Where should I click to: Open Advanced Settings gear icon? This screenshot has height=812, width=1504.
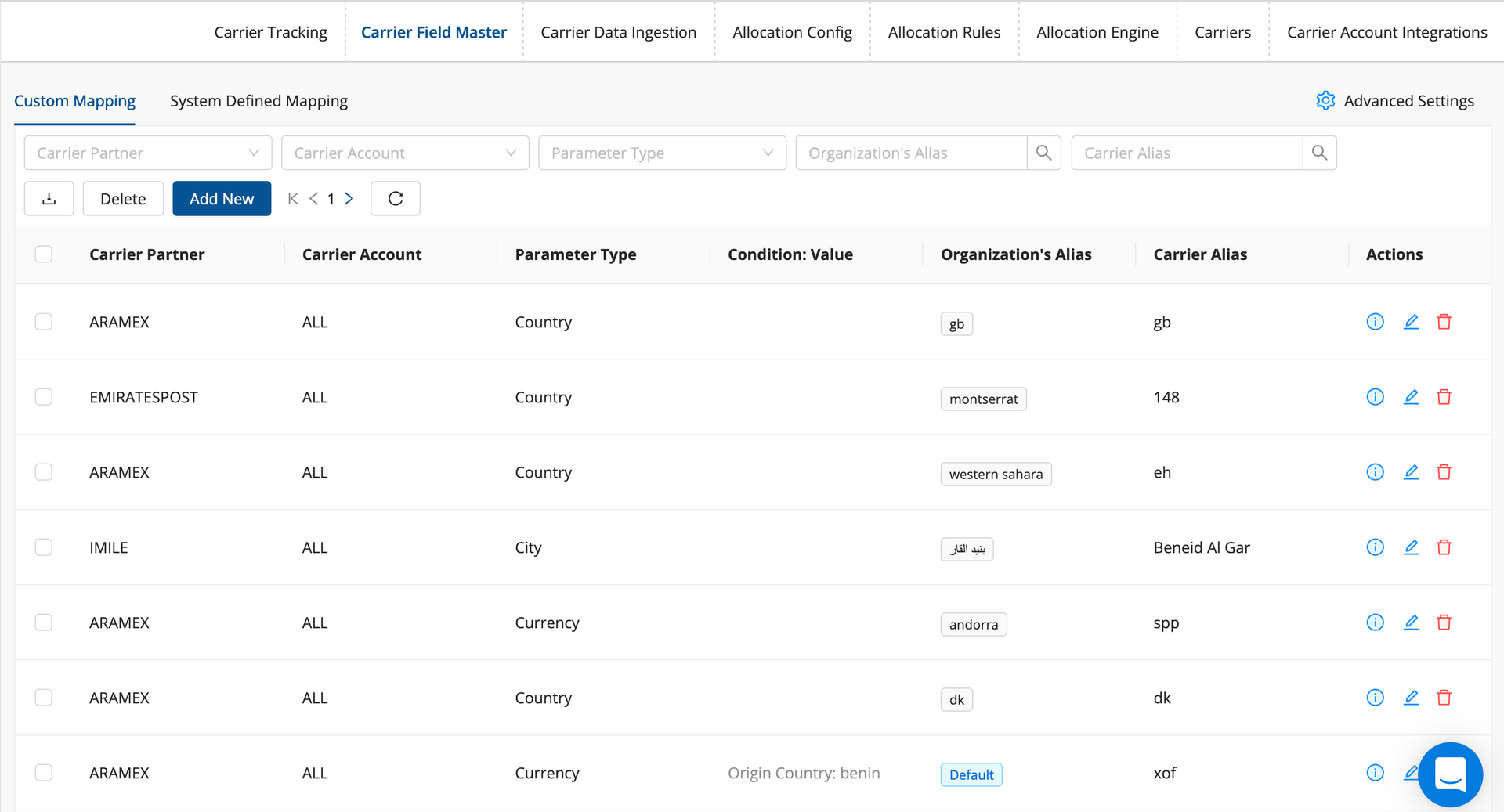(x=1325, y=101)
